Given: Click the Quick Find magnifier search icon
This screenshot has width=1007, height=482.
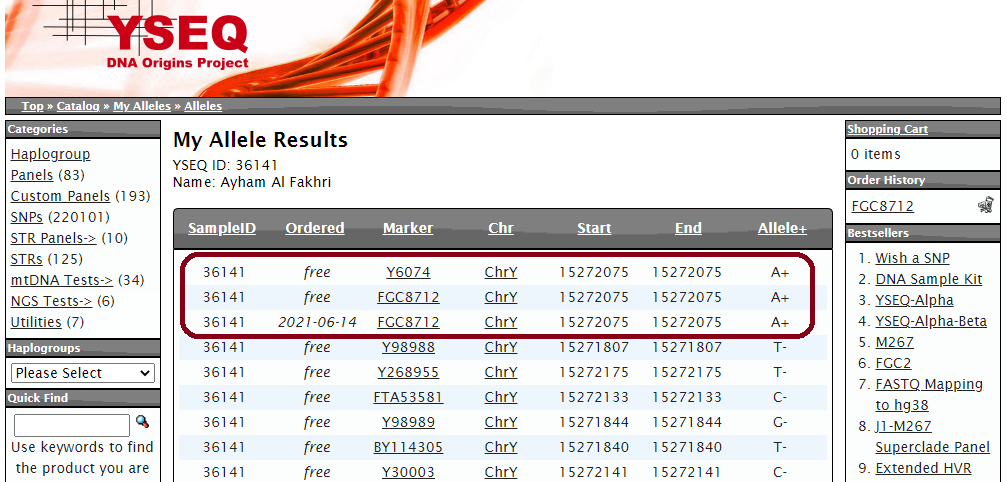Looking at the screenshot, I should (142, 423).
